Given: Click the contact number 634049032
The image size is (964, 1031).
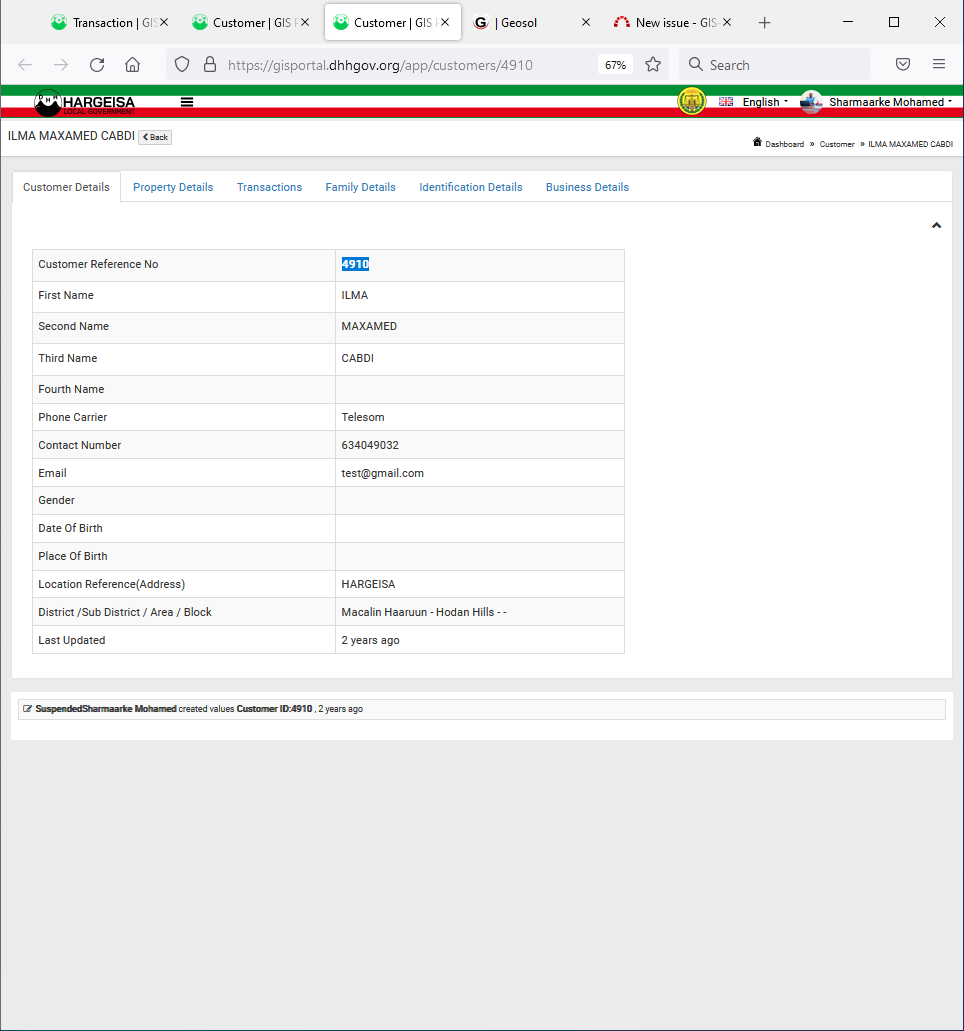Looking at the screenshot, I should (x=370, y=445).
